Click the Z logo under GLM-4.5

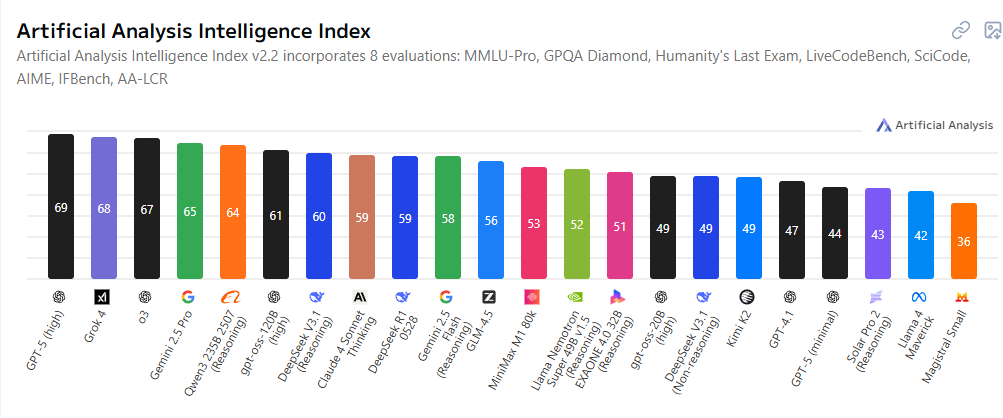pos(489,297)
